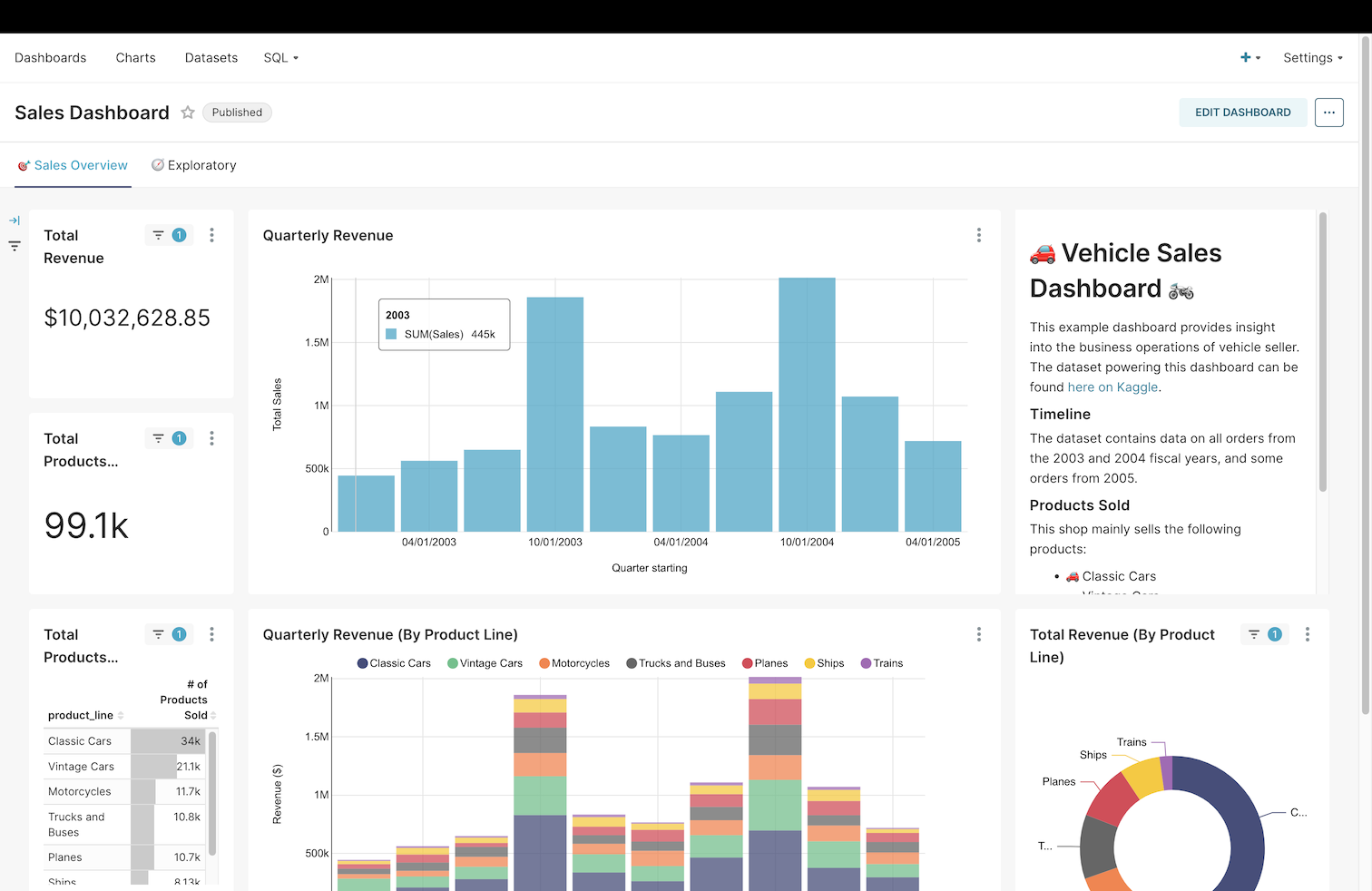1372x891 pixels.
Task: Open Total Revenue card filter indicator
Action: coord(170,235)
